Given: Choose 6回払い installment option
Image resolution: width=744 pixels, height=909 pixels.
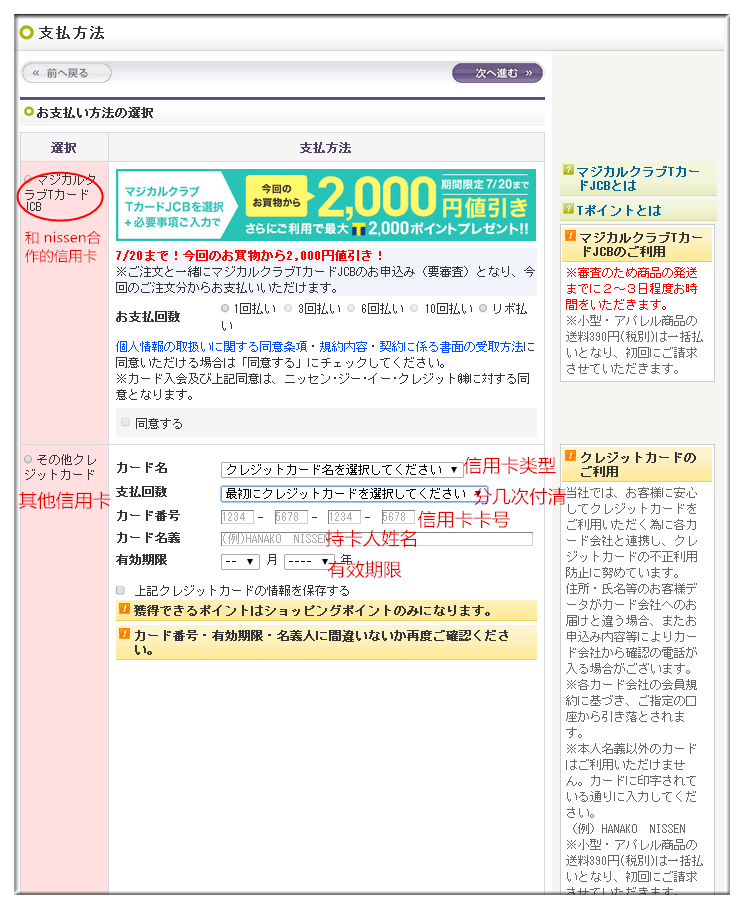Looking at the screenshot, I should coord(351,308).
